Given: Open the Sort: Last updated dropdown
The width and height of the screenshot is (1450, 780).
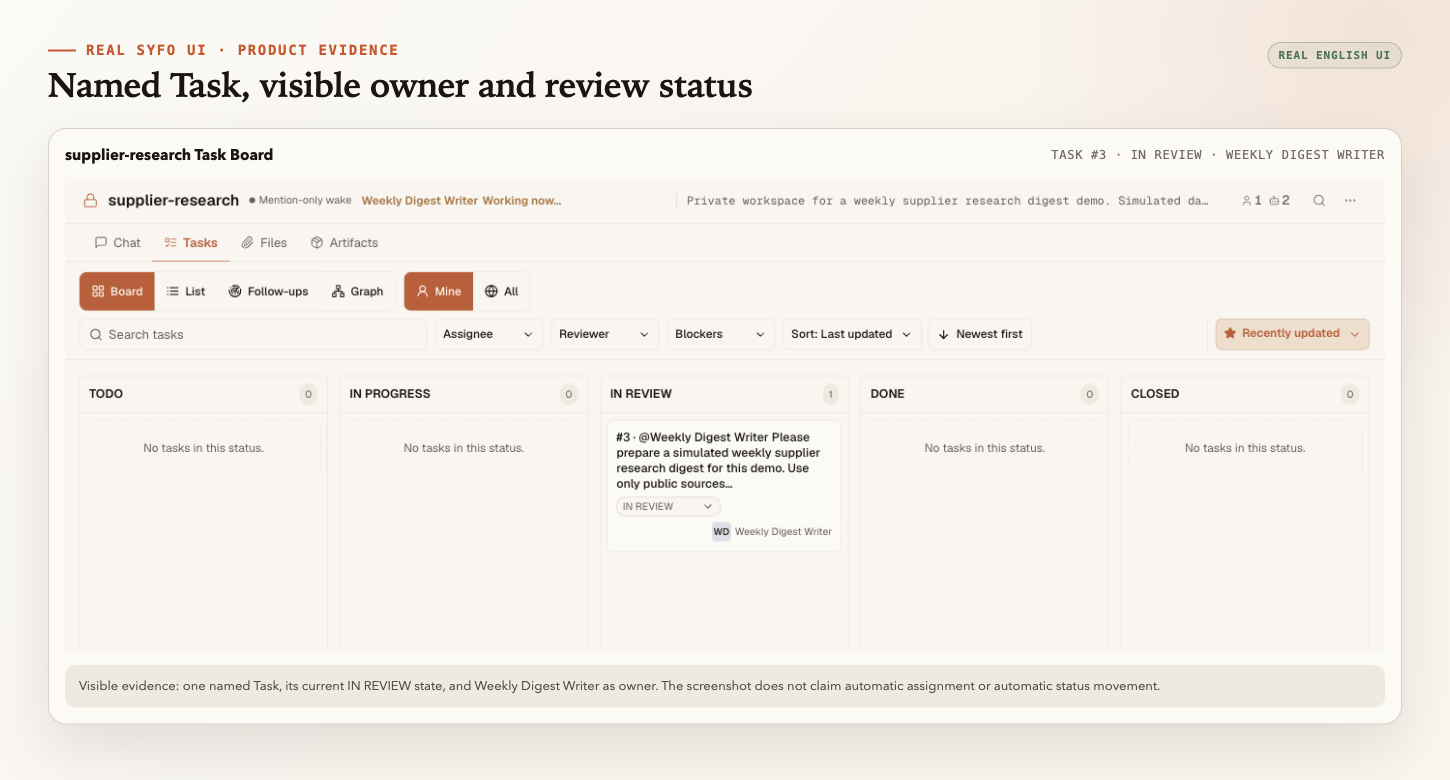Looking at the screenshot, I should (852, 334).
